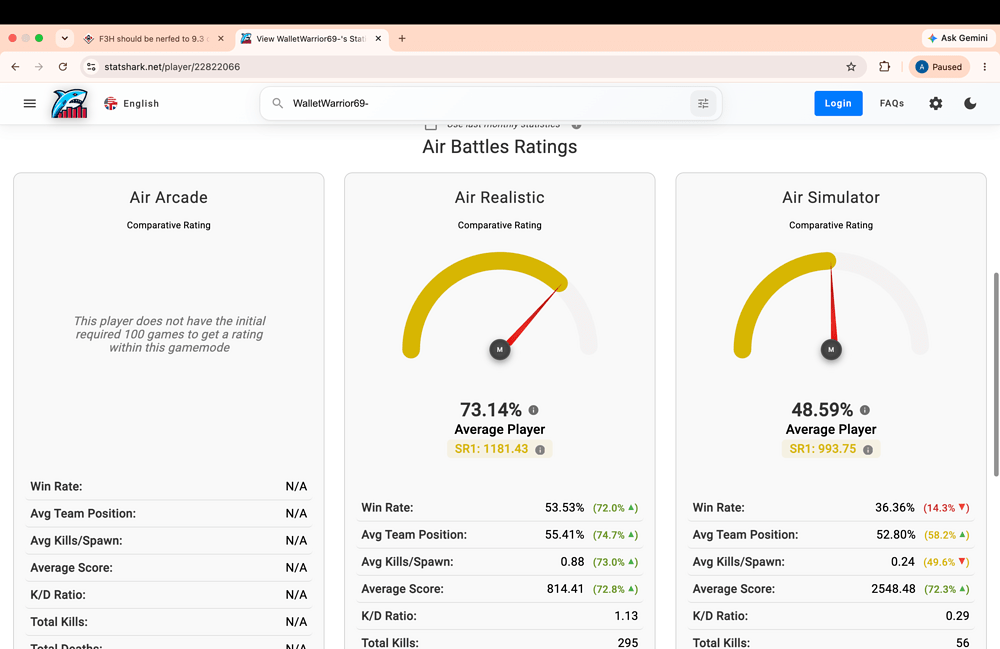
Task: Open settings with the gear icon
Action: coord(935,103)
